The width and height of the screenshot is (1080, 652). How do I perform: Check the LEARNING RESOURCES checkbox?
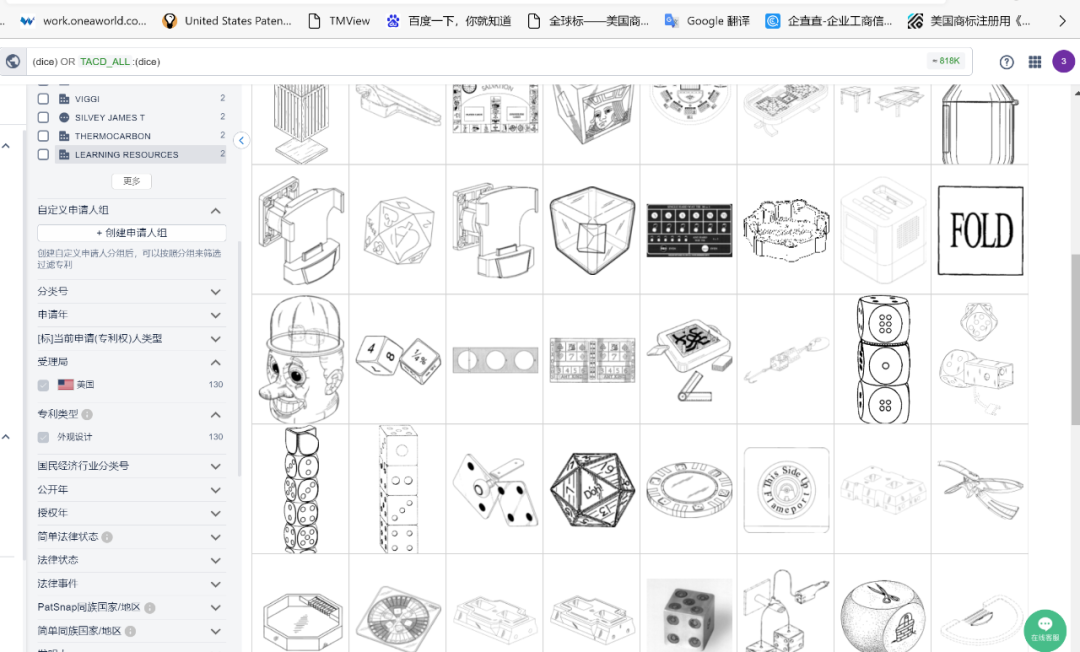coord(43,155)
